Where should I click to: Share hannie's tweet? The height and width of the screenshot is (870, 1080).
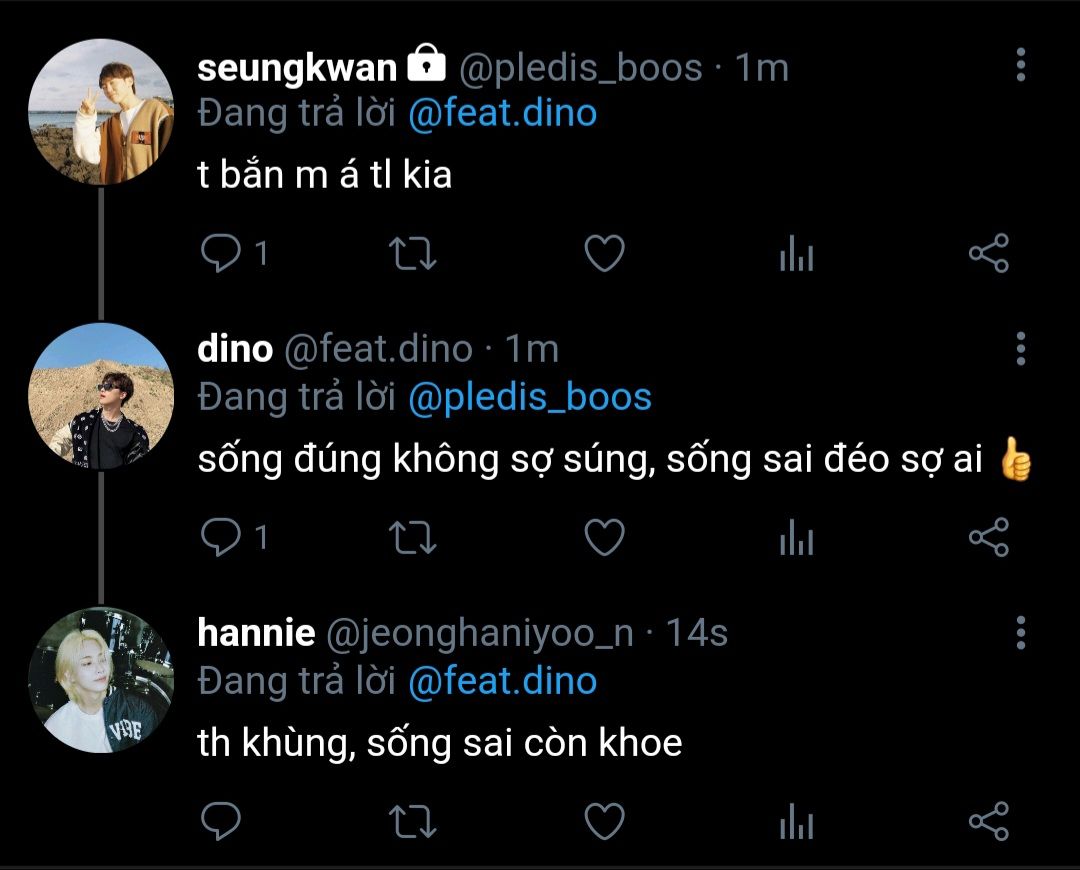[989, 822]
